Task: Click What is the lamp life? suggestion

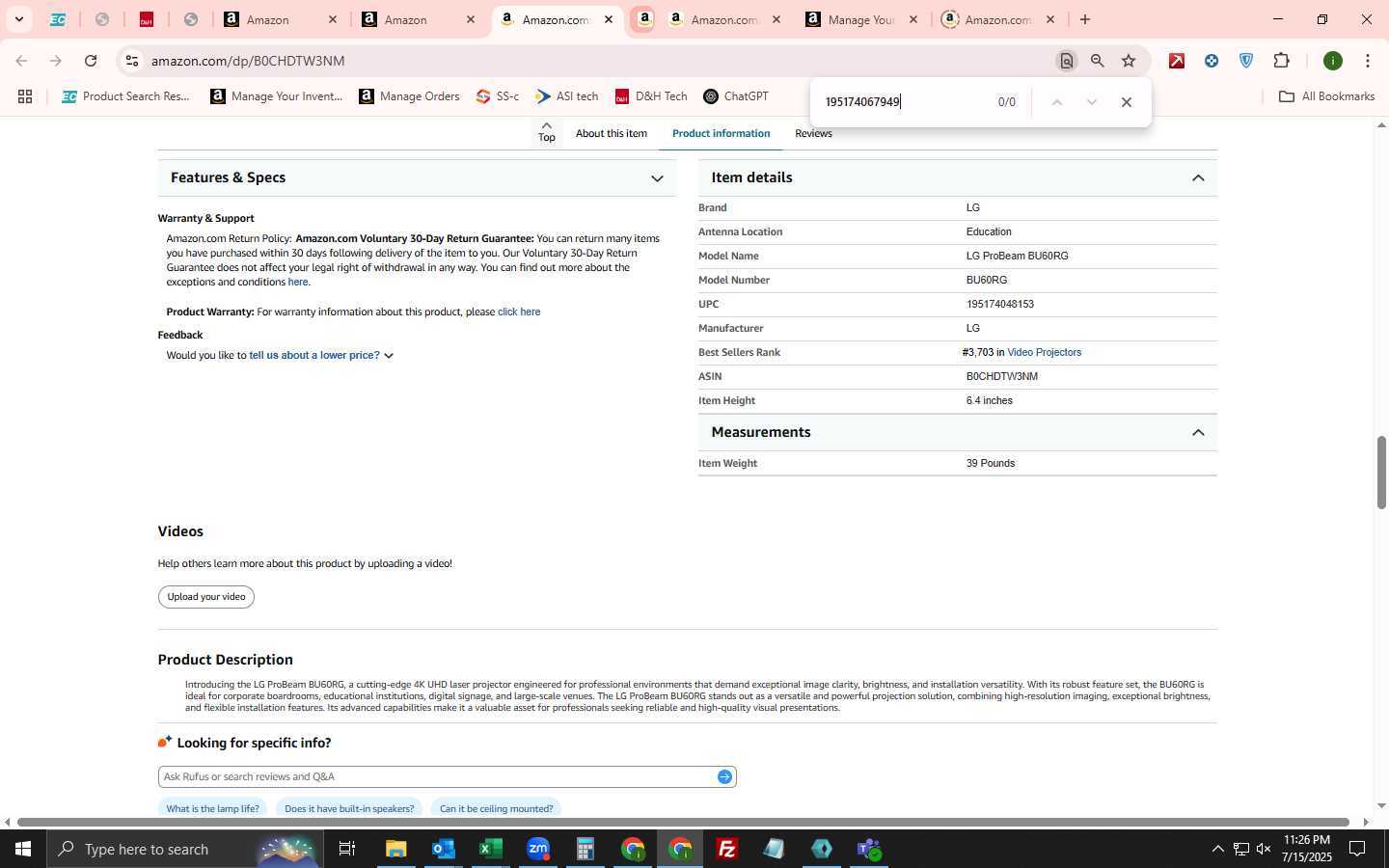Action: coord(212,808)
